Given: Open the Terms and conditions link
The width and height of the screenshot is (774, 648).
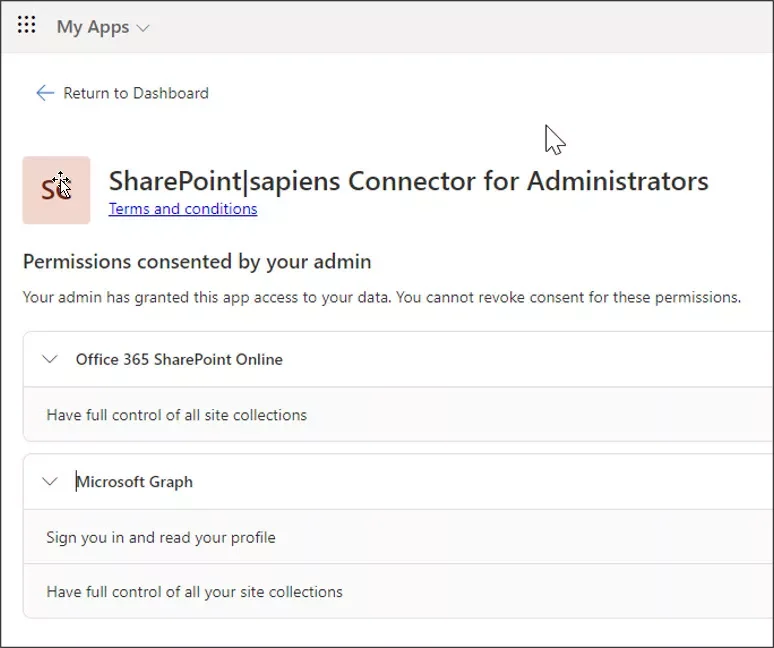Looking at the screenshot, I should click(183, 209).
